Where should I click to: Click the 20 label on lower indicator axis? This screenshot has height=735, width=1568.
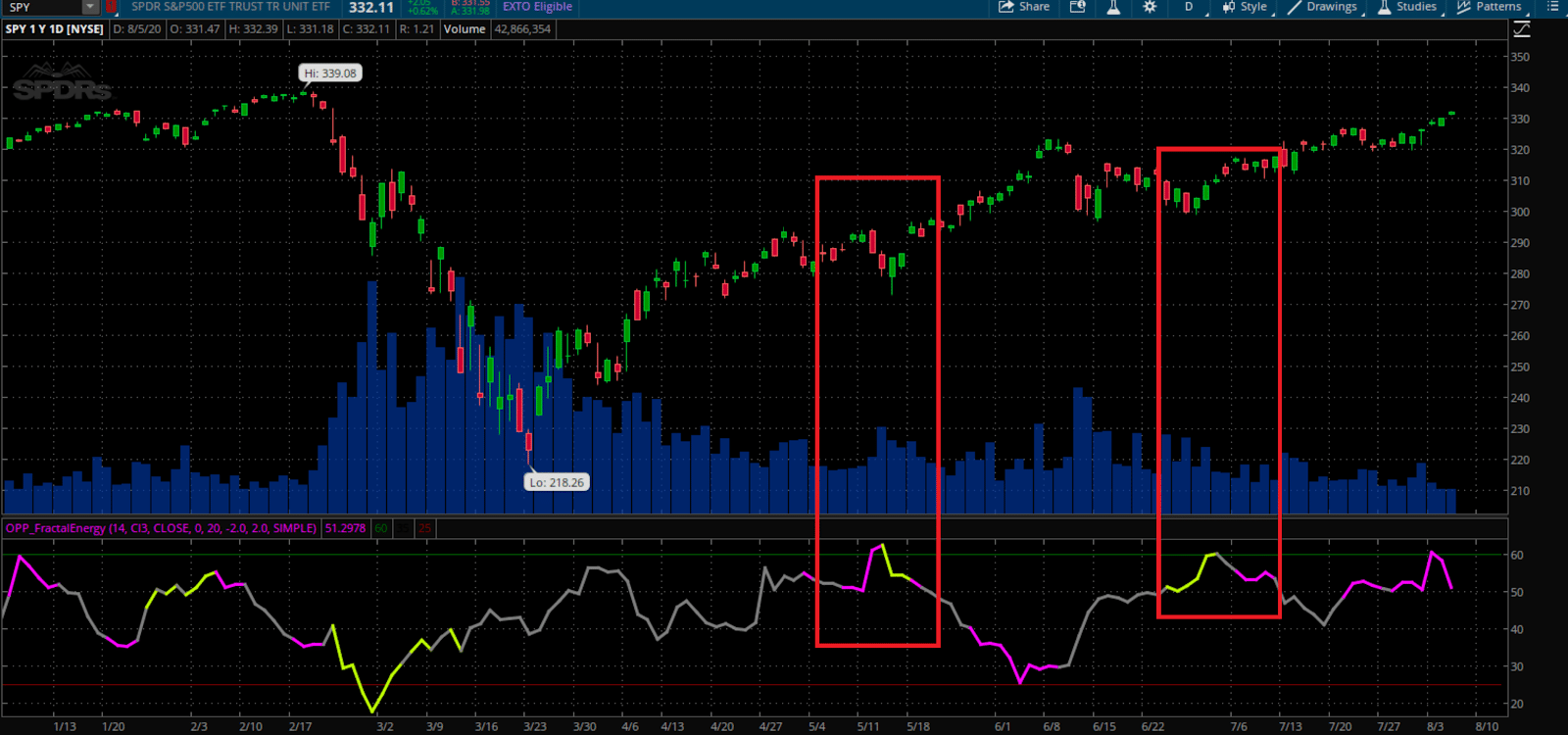pyautogui.click(x=1517, y=704)
